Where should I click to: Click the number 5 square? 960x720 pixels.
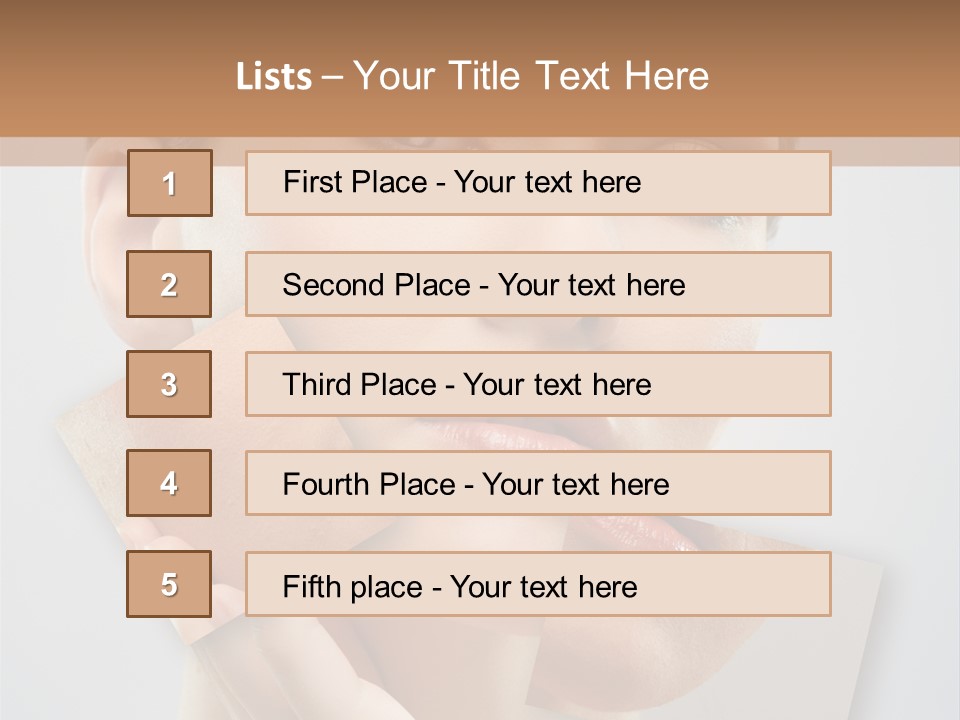tap(169, 584)
